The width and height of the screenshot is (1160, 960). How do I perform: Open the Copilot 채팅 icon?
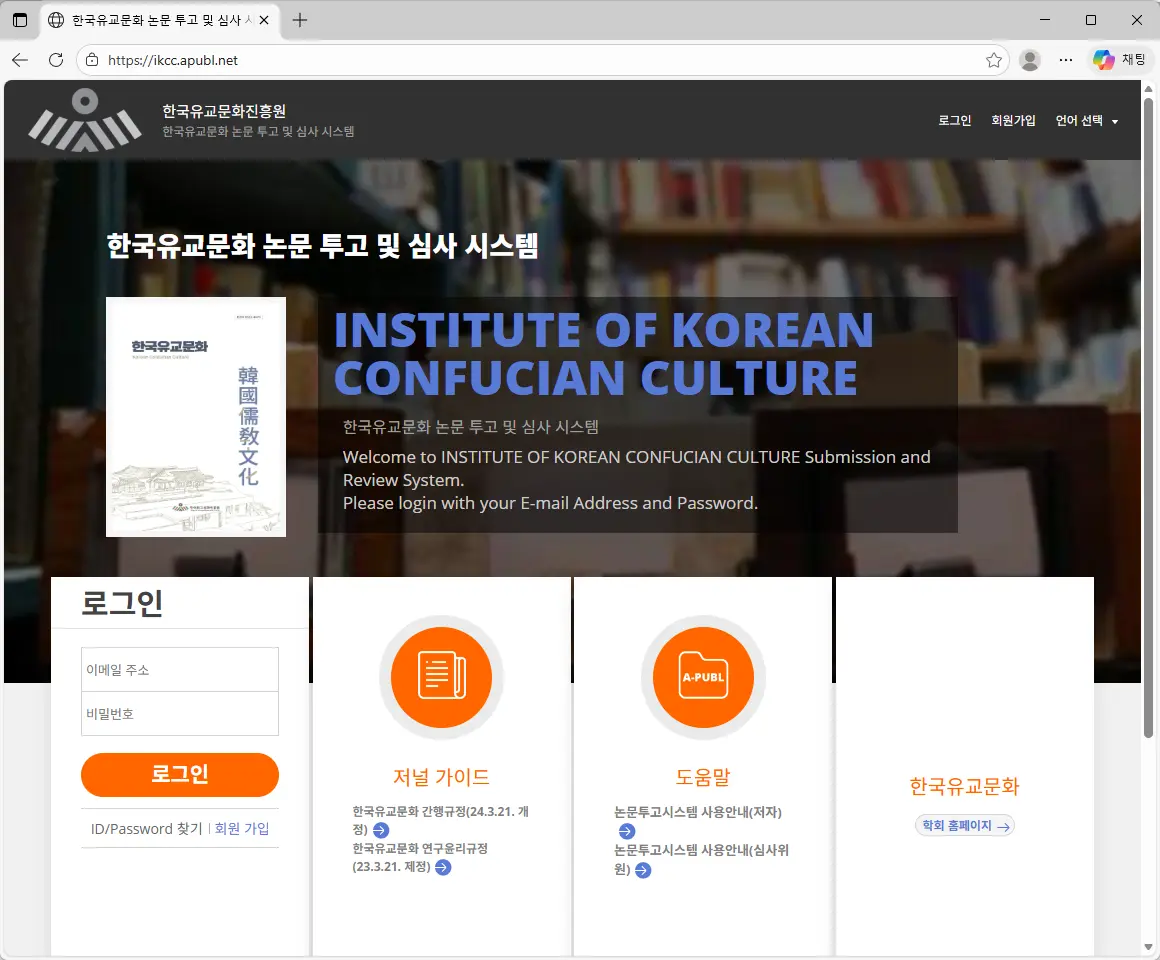pos(1103,59)
